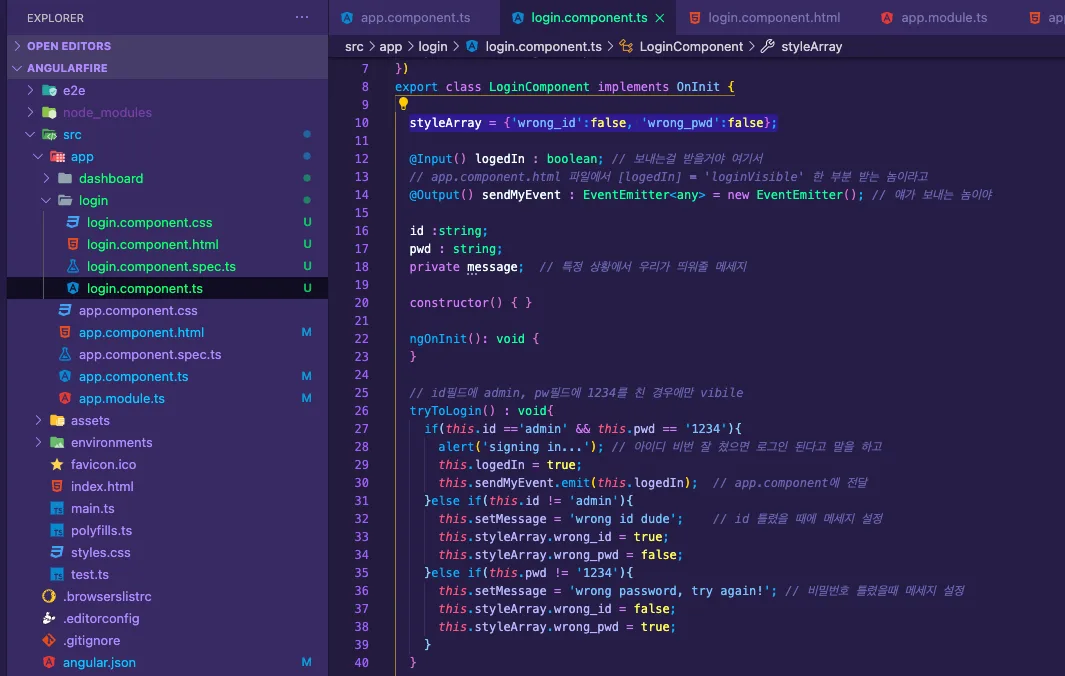Open Explorer more actions ellipsis
Image resolution: width=1065 pixels, height=676 pixels.
pos(302,18)
